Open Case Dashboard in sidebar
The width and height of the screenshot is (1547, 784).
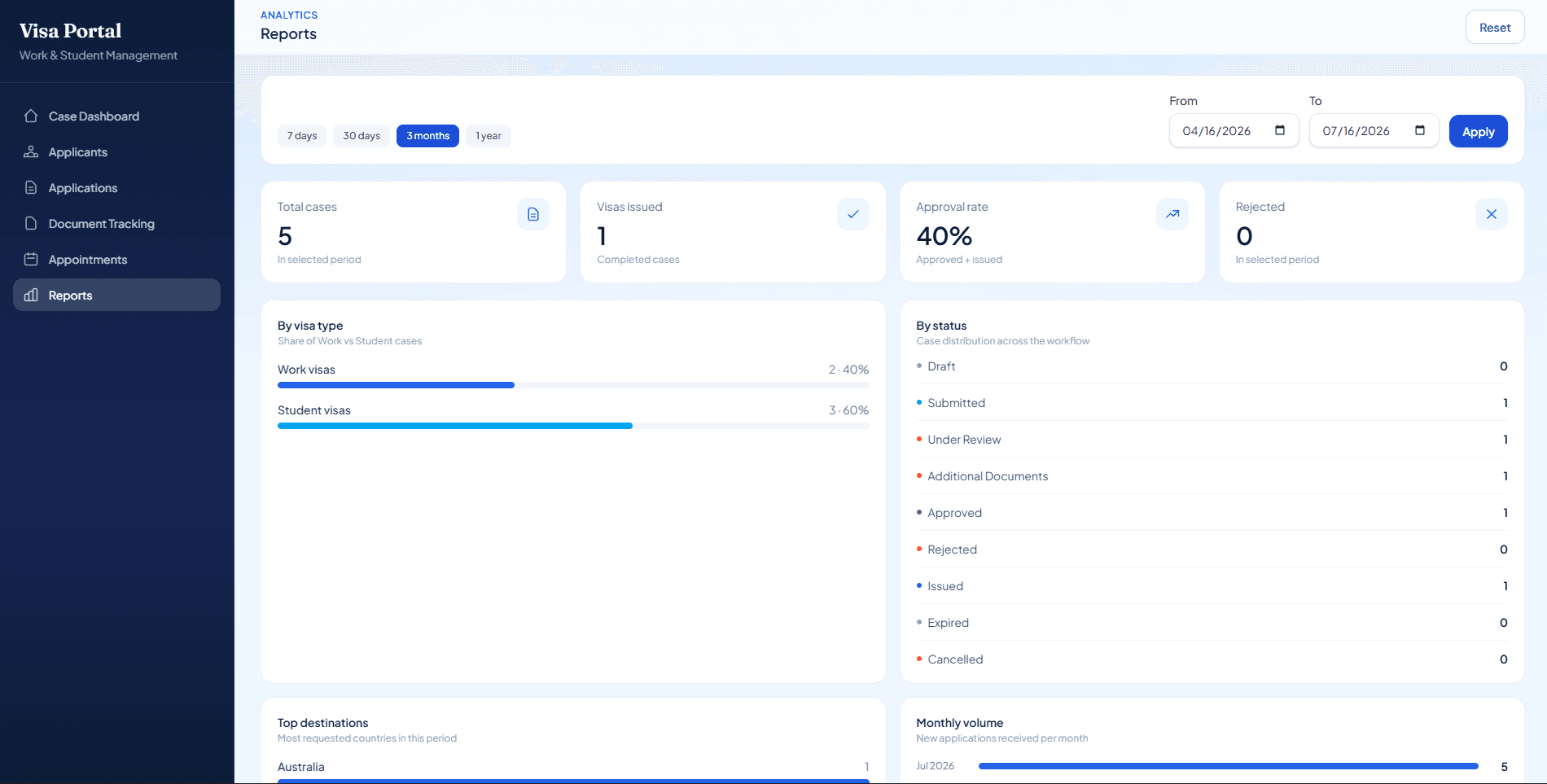[x=116, y=116]
